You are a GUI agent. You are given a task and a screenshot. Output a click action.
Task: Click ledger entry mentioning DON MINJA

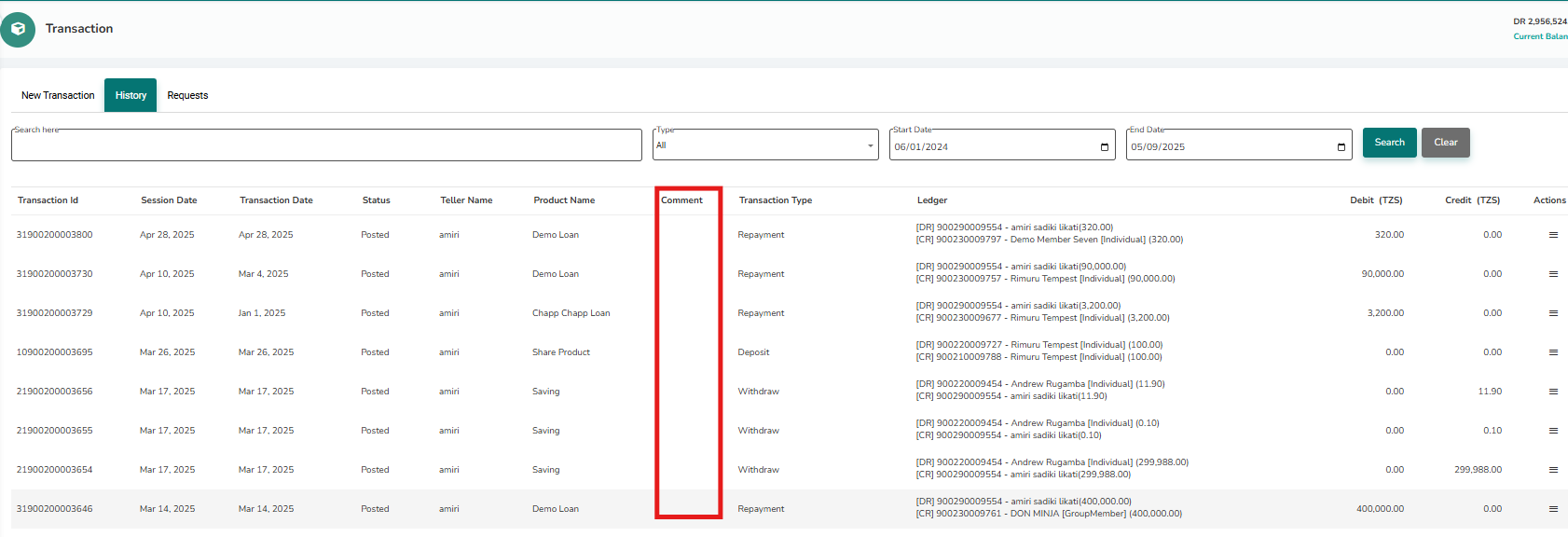click(x=1049, y=514)
